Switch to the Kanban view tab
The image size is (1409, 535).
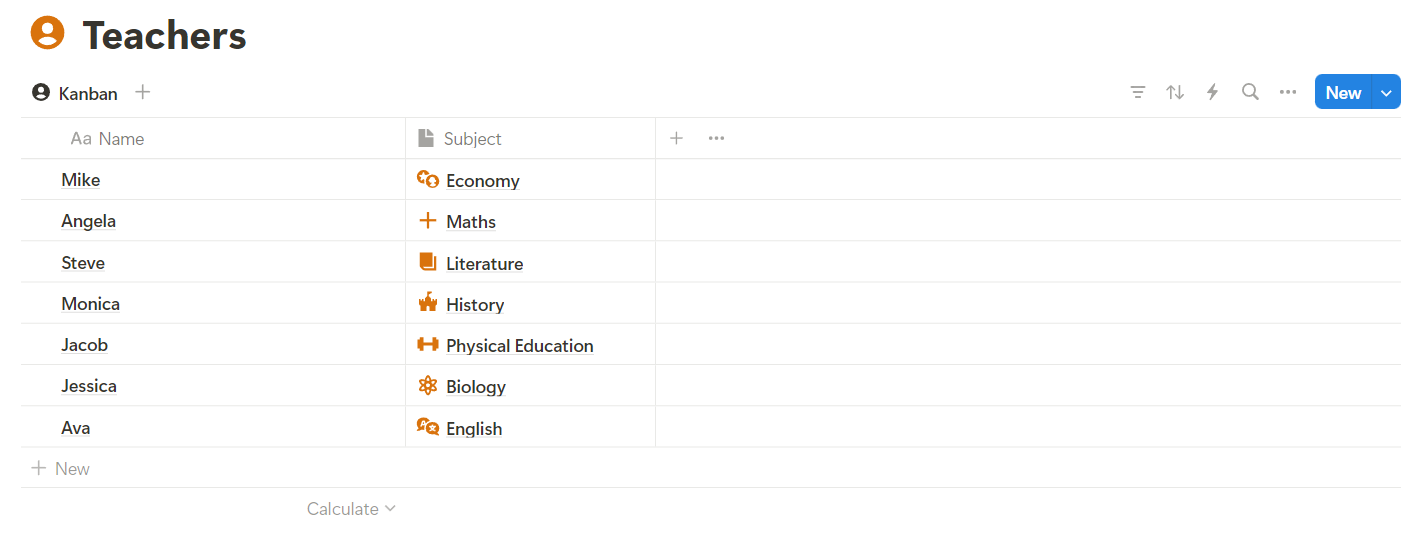76,93
